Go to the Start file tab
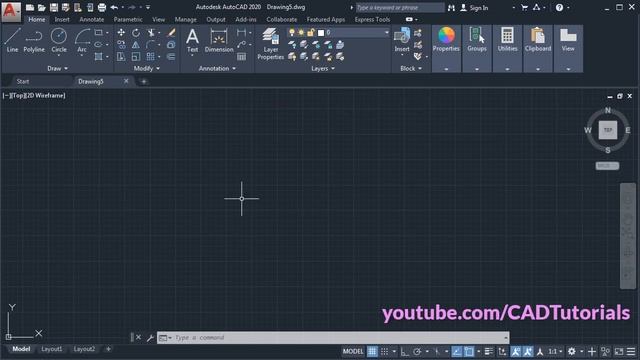 pos(23,81)
